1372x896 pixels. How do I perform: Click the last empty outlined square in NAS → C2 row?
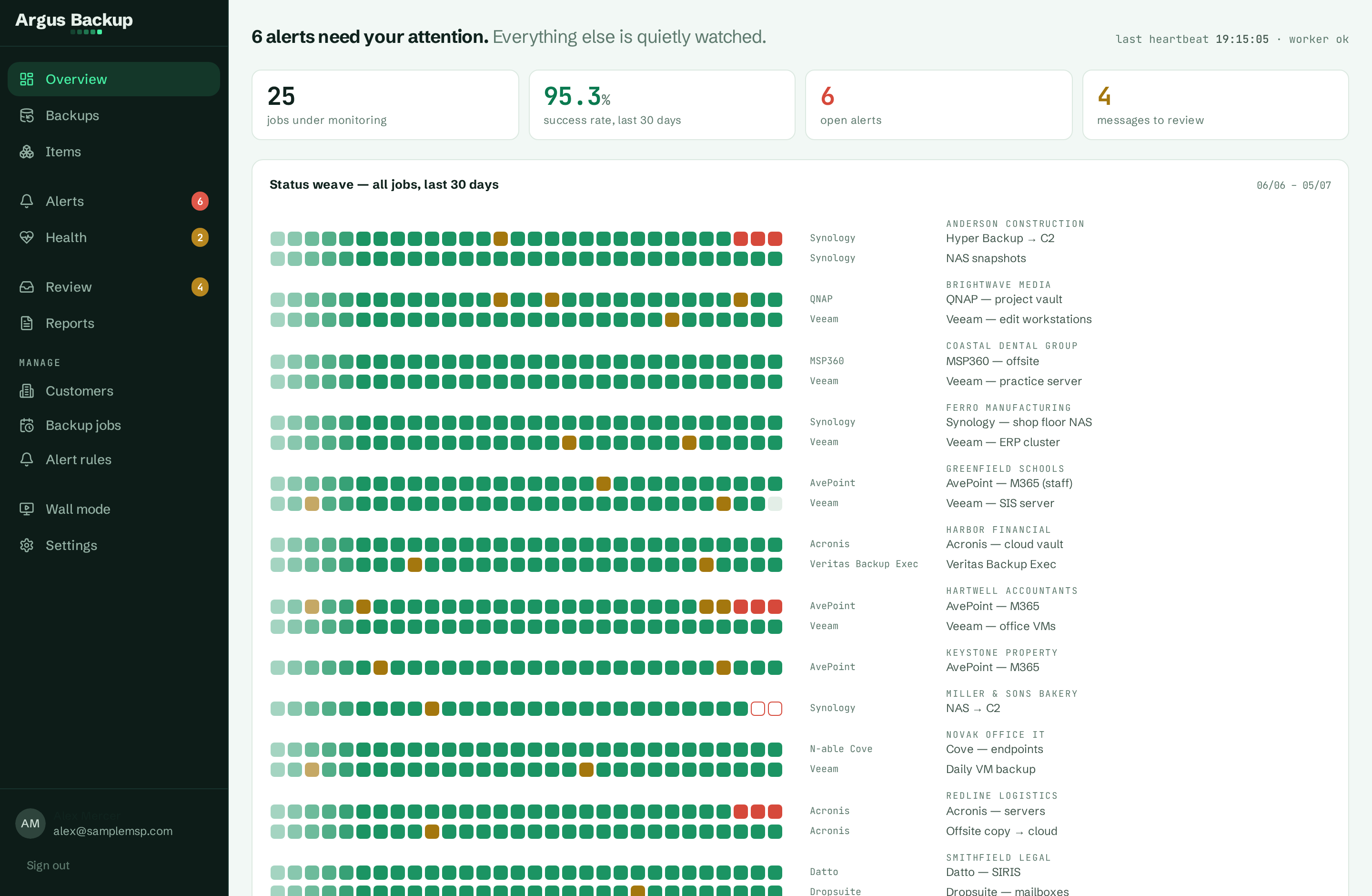point(776,709)
